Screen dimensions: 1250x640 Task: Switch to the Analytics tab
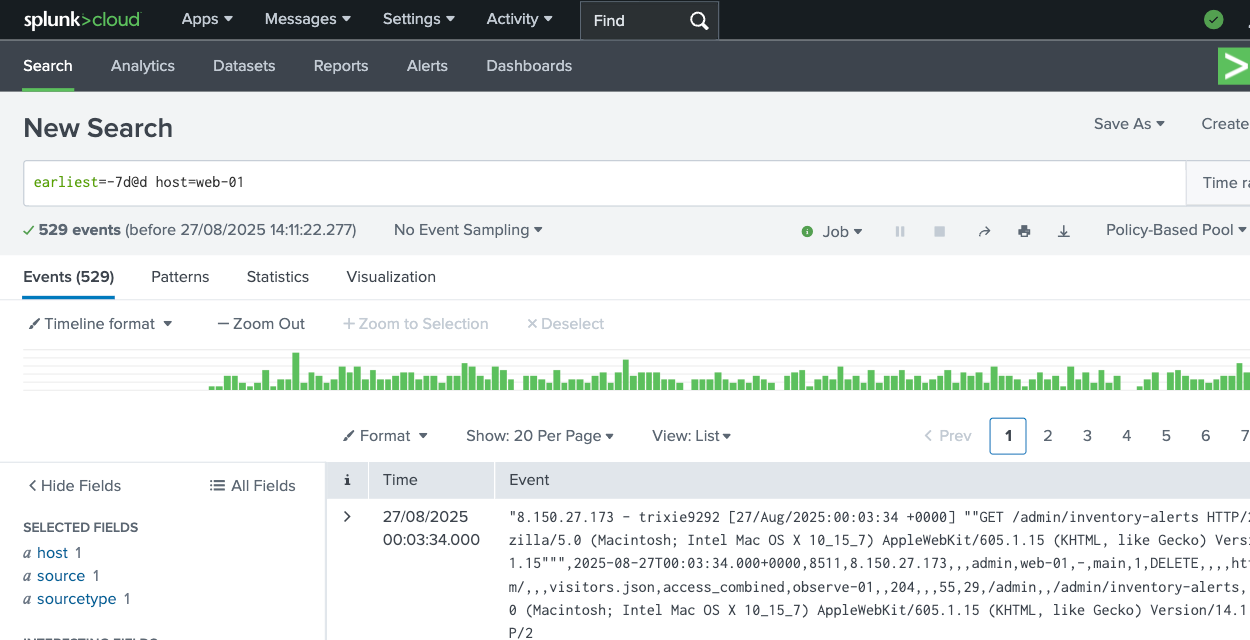tap(143, 66)
